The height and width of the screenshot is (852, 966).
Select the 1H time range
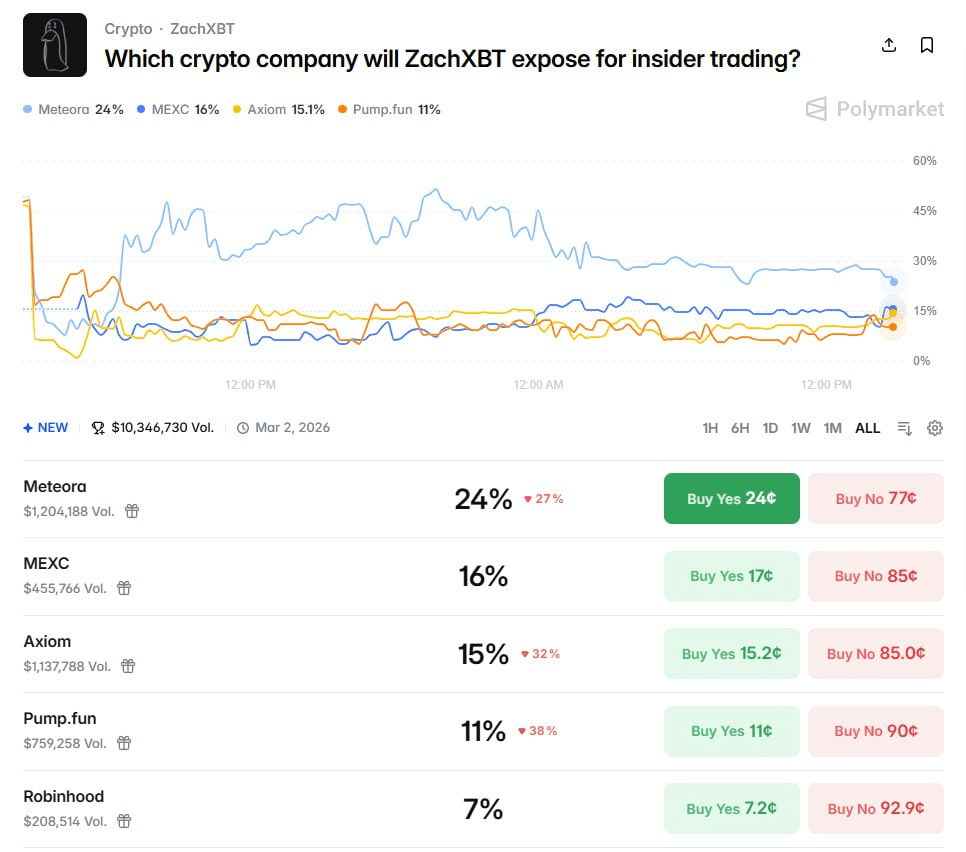[x=710, y=428]
